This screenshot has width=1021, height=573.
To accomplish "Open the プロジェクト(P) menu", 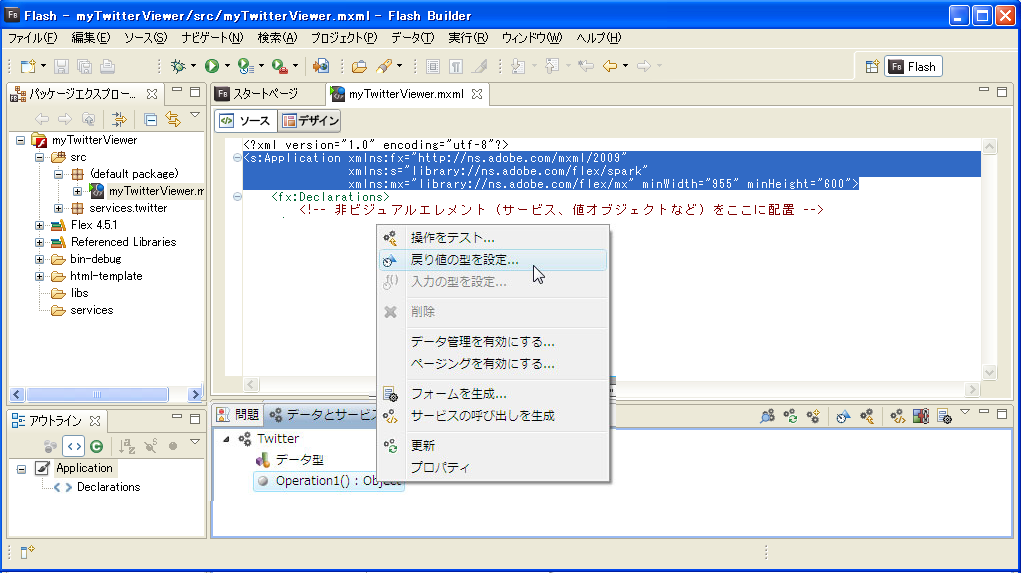I will [344, 38].
